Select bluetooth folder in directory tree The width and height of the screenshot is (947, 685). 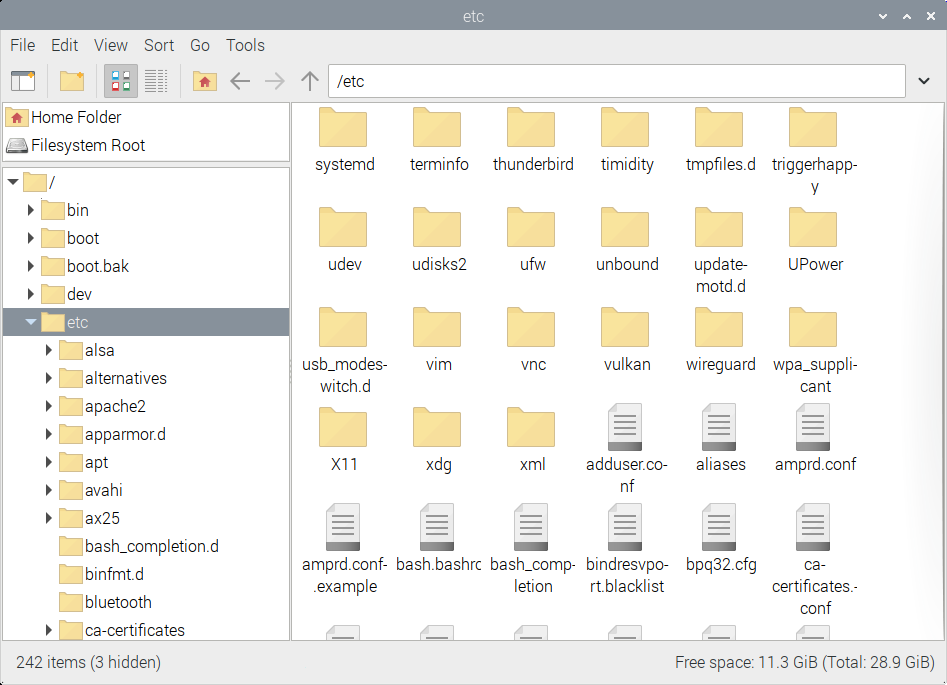(117, 602)
